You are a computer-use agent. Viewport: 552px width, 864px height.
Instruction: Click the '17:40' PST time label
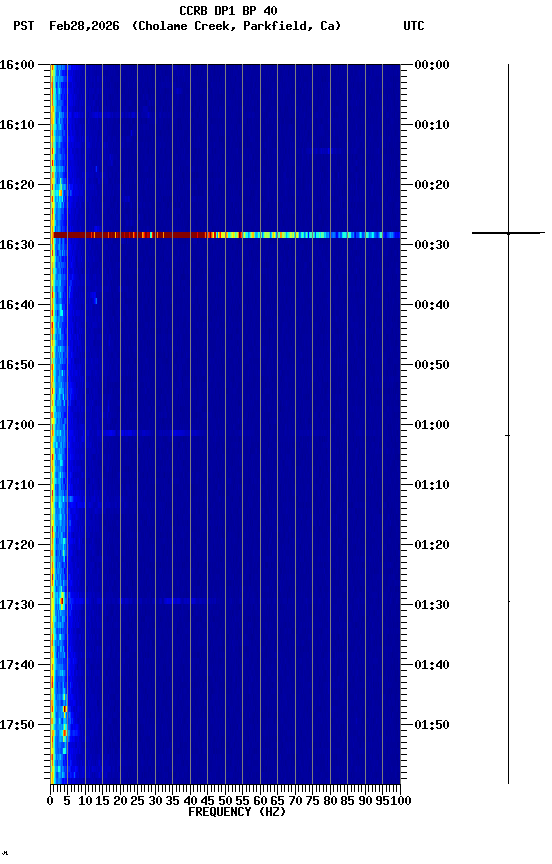17,665
